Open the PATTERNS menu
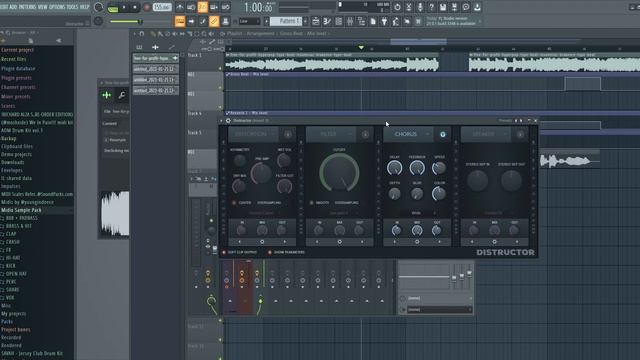This screenshot has height=360, width=640. [27, 7]
